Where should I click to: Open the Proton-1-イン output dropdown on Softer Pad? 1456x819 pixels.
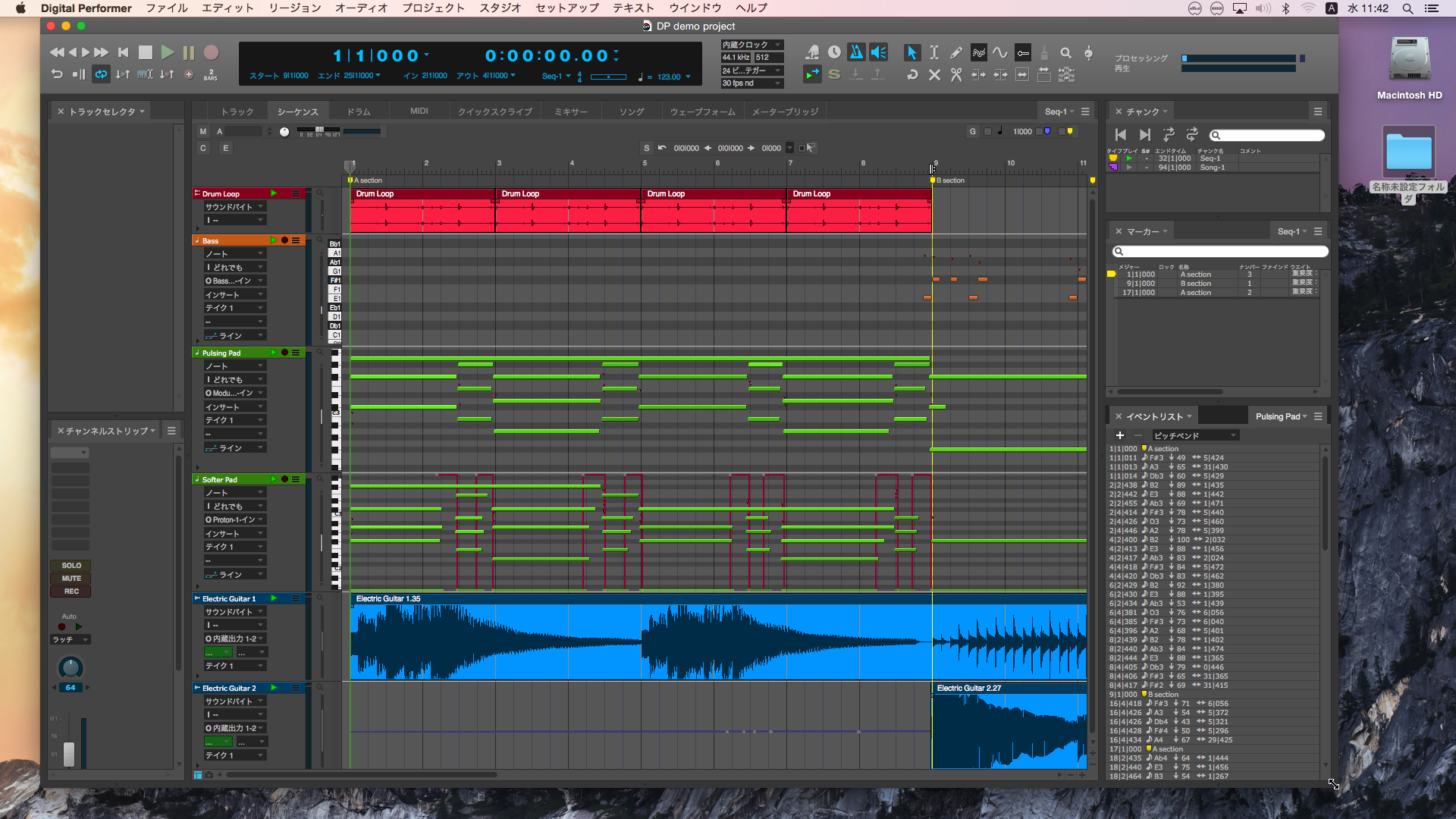pyautogui.click(x=234, y=519)
